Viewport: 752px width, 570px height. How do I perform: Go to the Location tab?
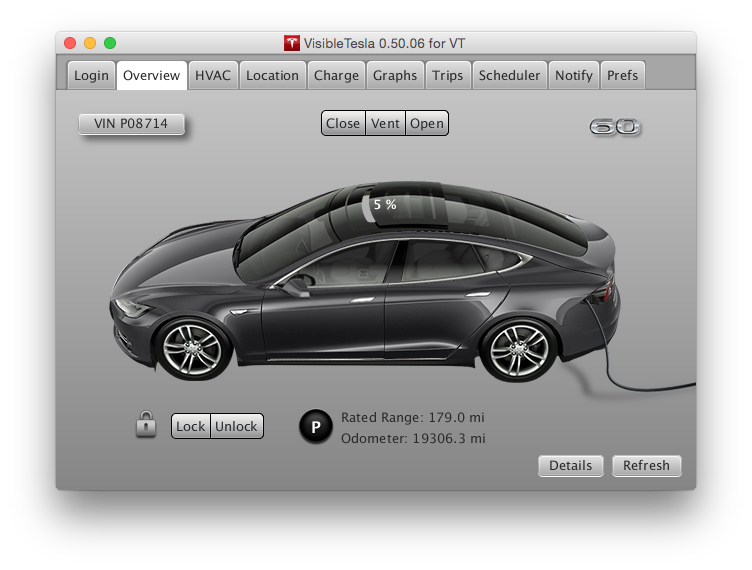coord(272,75)
